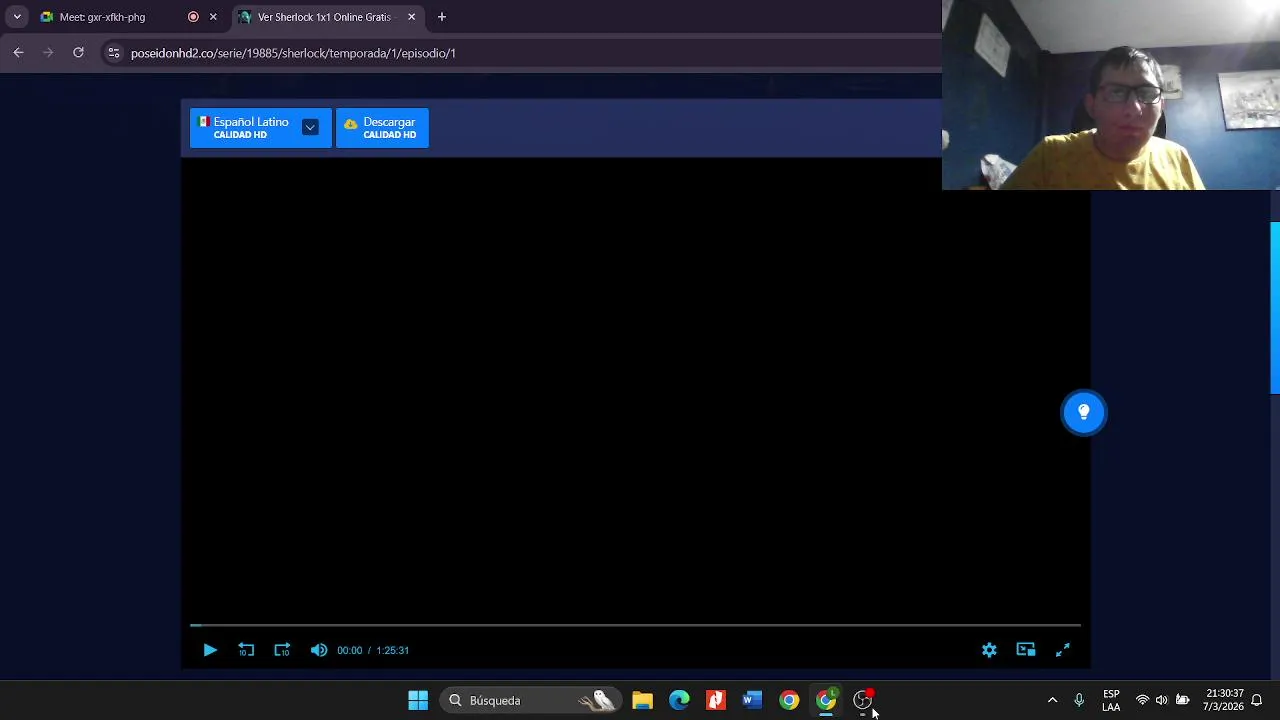Click the video progress bar
Viewport: 1280px width, 720px height.
pos(635,625)
